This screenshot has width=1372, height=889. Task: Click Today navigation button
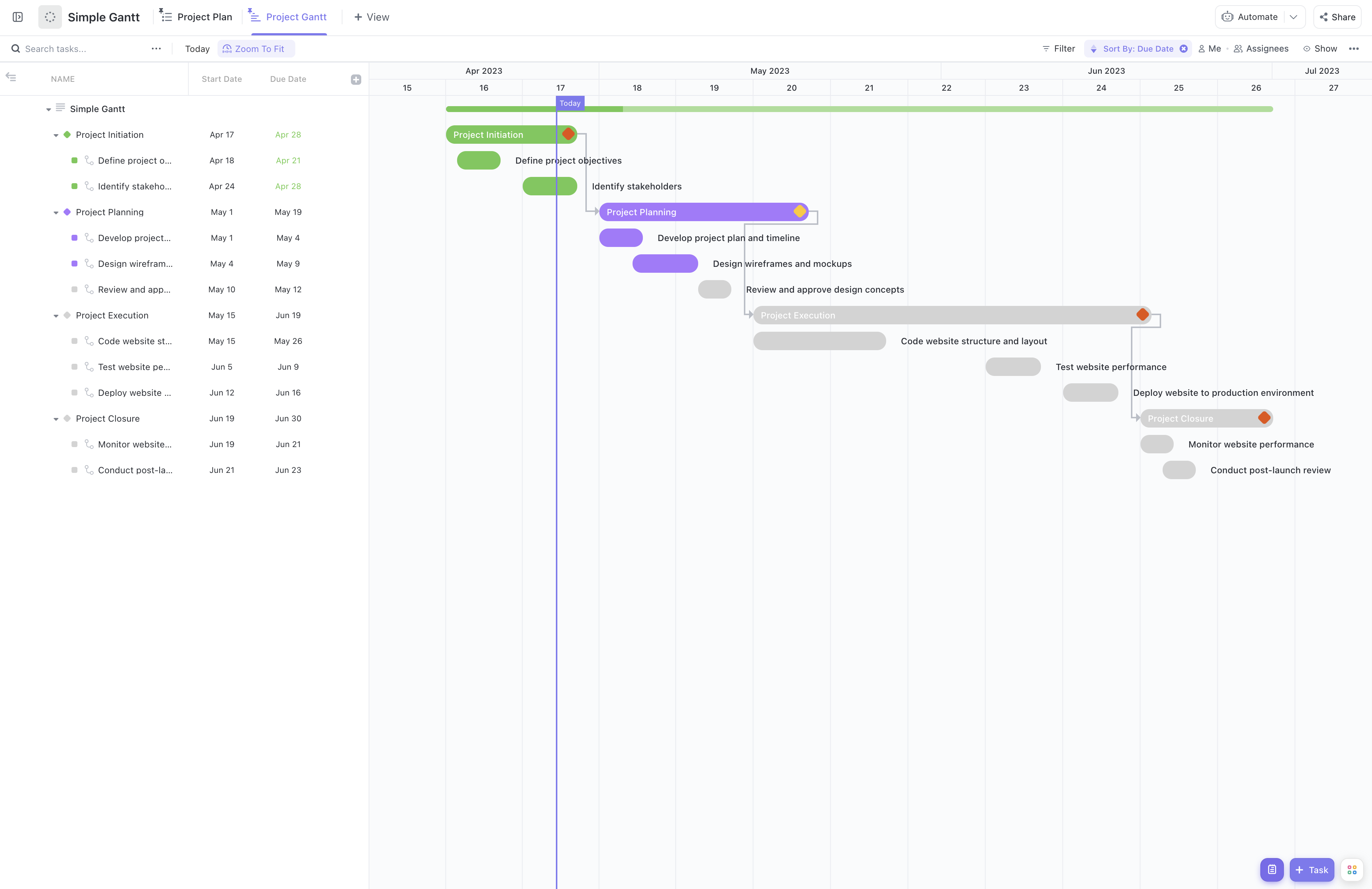197,48
